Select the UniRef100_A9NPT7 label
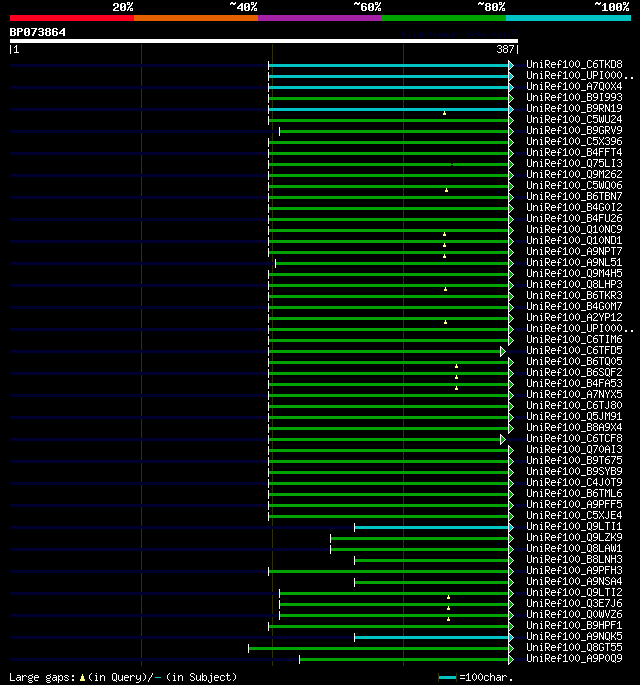The height and width of the screenshot is (685, 640). (574, 251)
